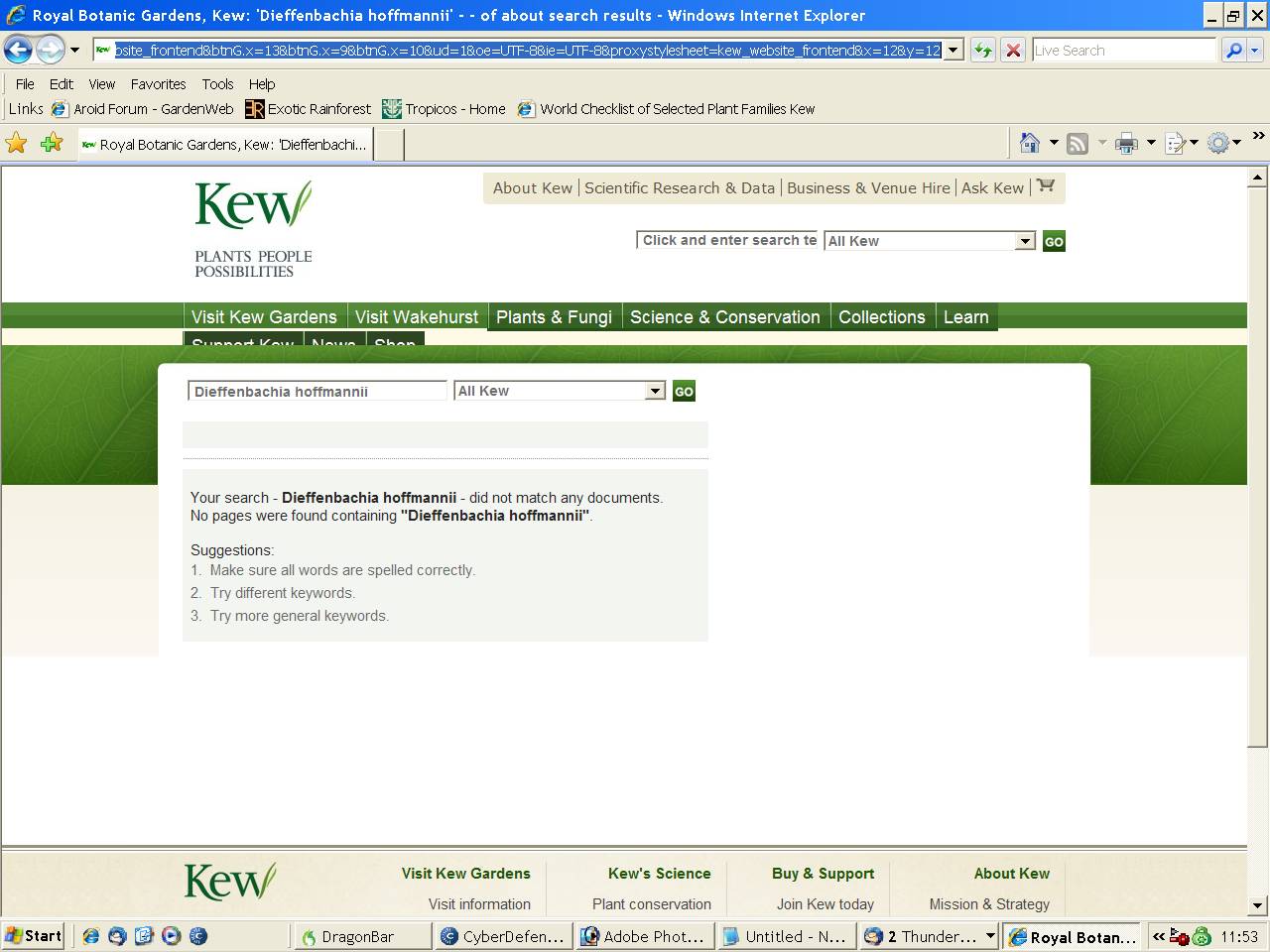1270x952 pixels.
Task: Switch to Adobe Photoshop in taskbar
Action: point(644,936)
